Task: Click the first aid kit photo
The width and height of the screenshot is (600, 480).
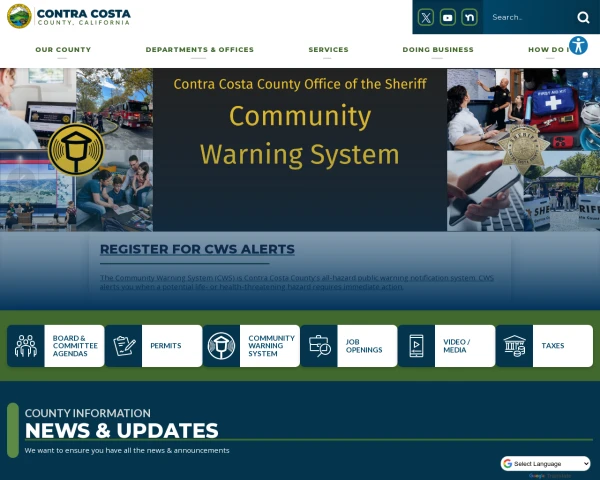Action: coord(562,109)
